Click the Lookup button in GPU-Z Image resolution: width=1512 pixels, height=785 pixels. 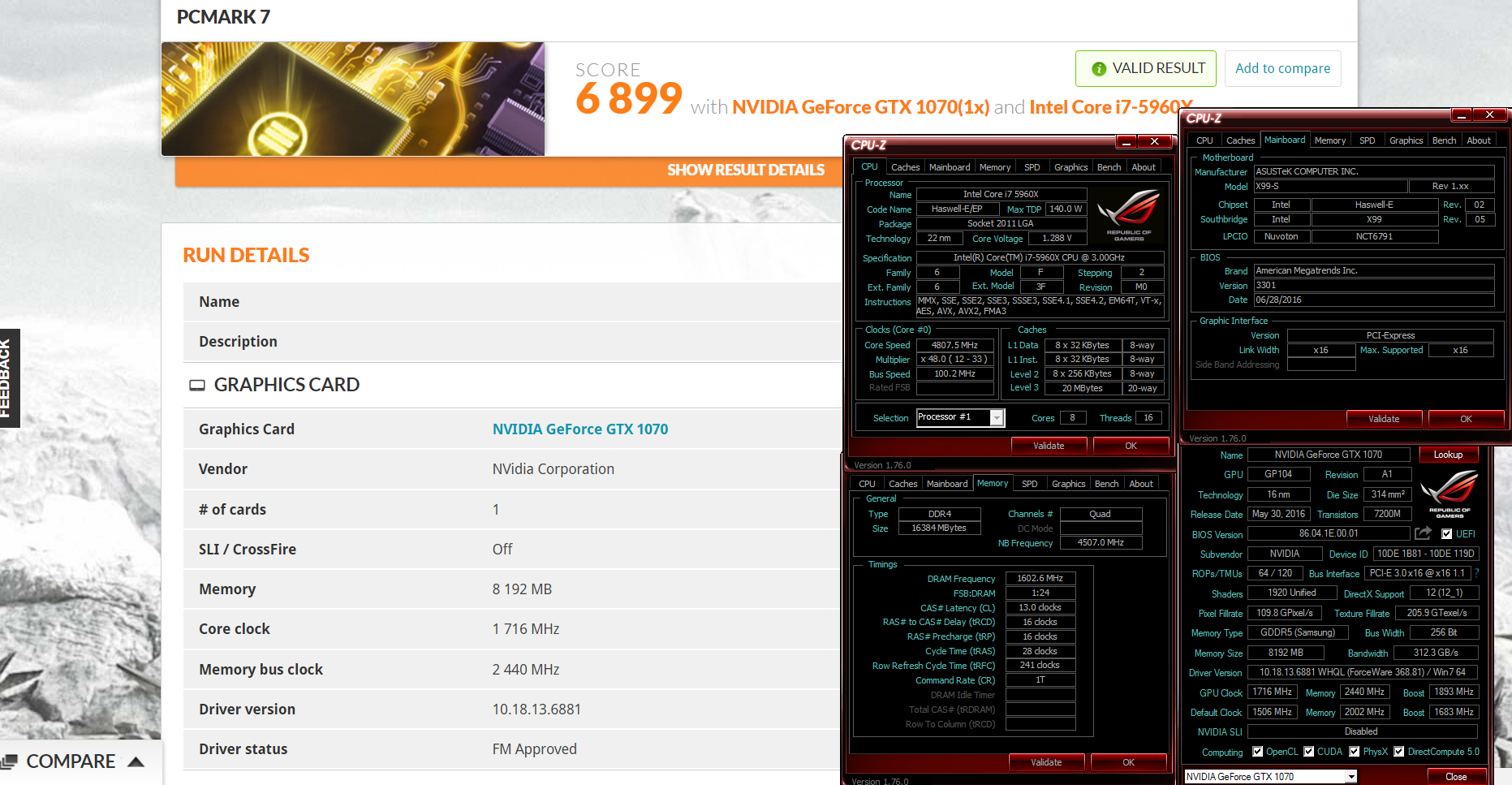1448,455
